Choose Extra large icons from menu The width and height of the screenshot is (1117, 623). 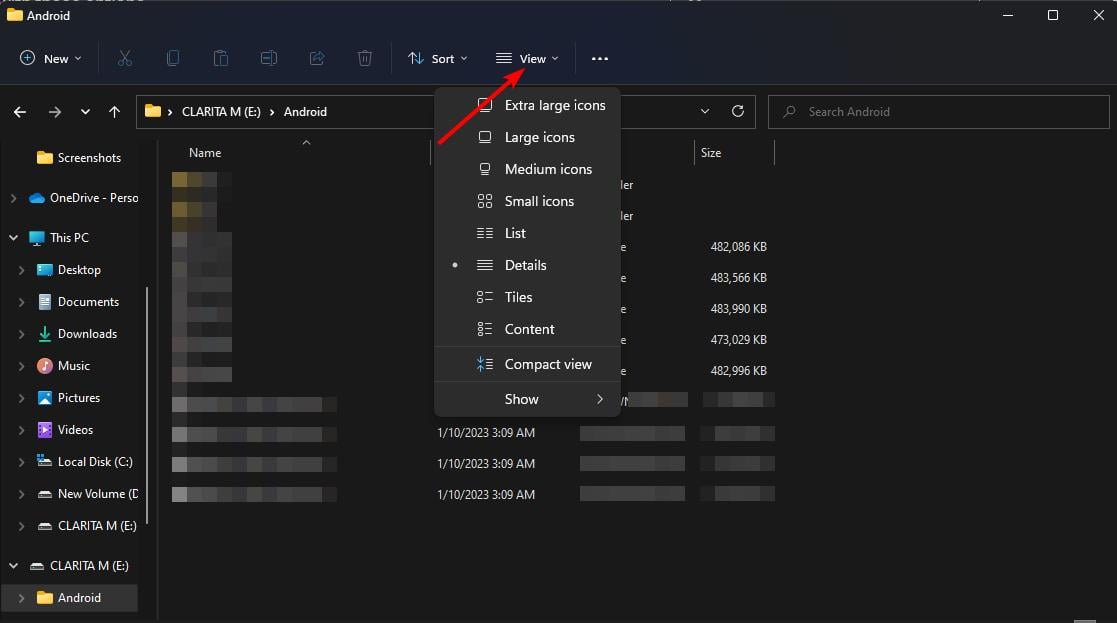[554, 105]
